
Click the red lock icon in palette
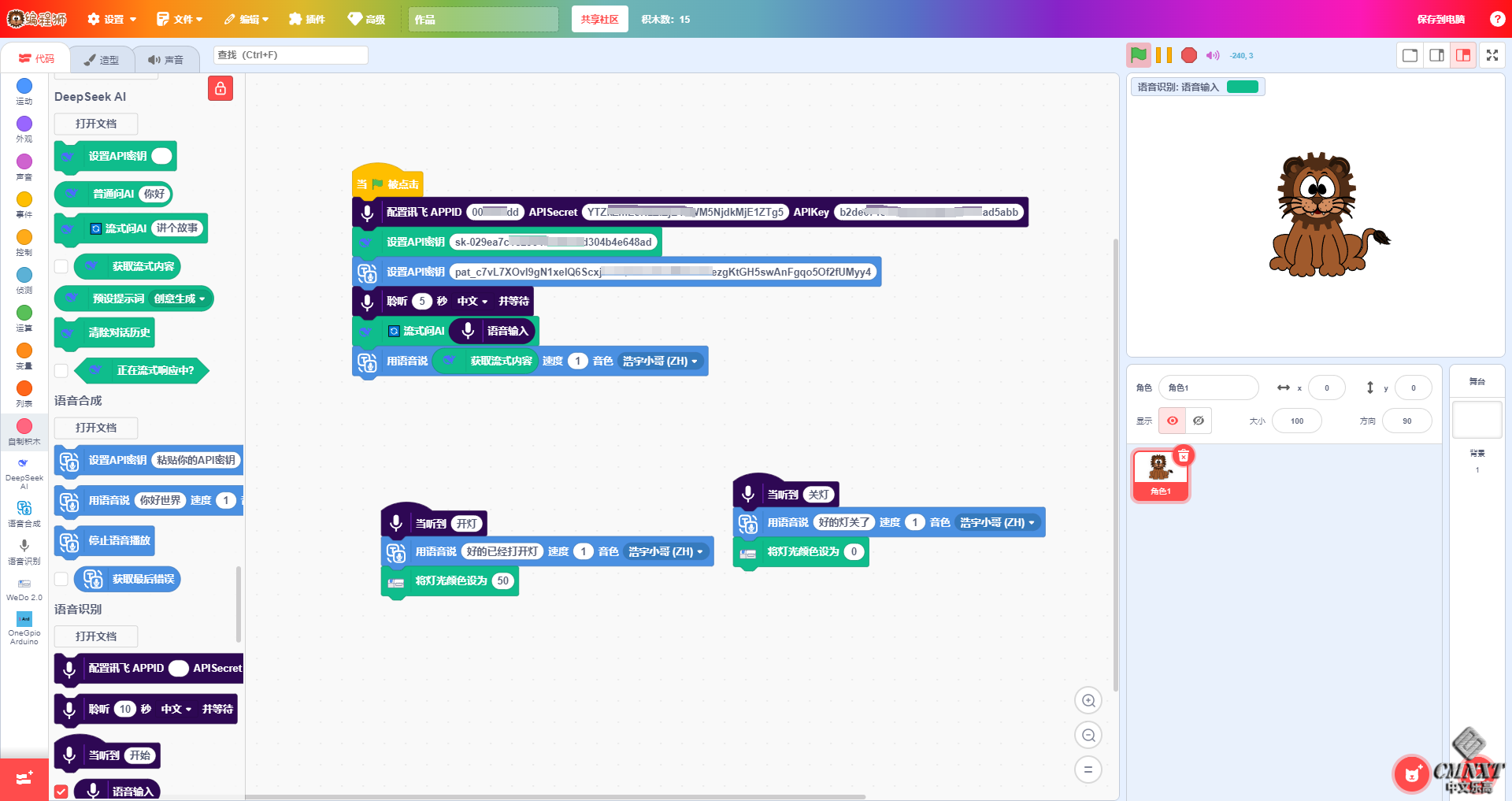[x=220, y=88]
